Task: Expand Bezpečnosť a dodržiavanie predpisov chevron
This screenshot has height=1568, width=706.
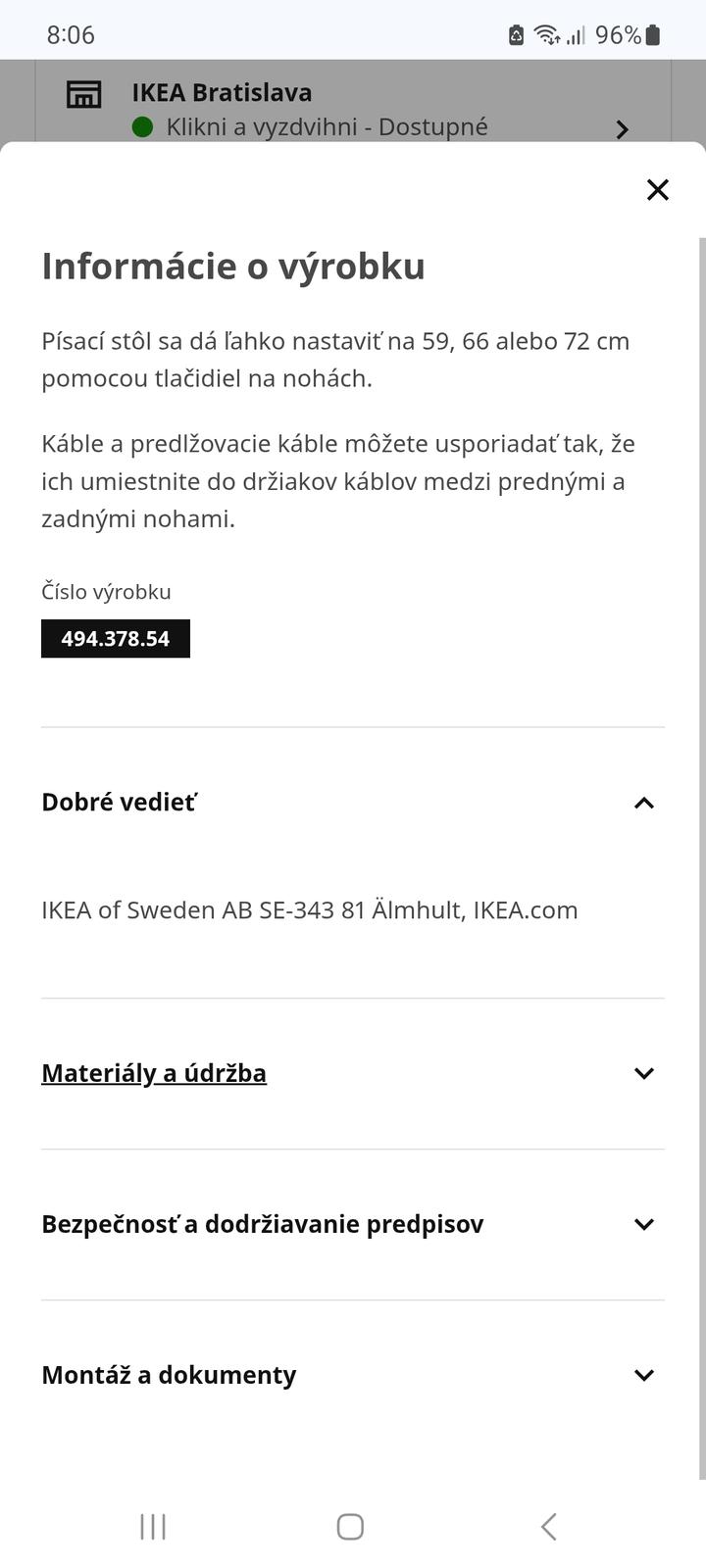Action: click(x=643, y=1224)
